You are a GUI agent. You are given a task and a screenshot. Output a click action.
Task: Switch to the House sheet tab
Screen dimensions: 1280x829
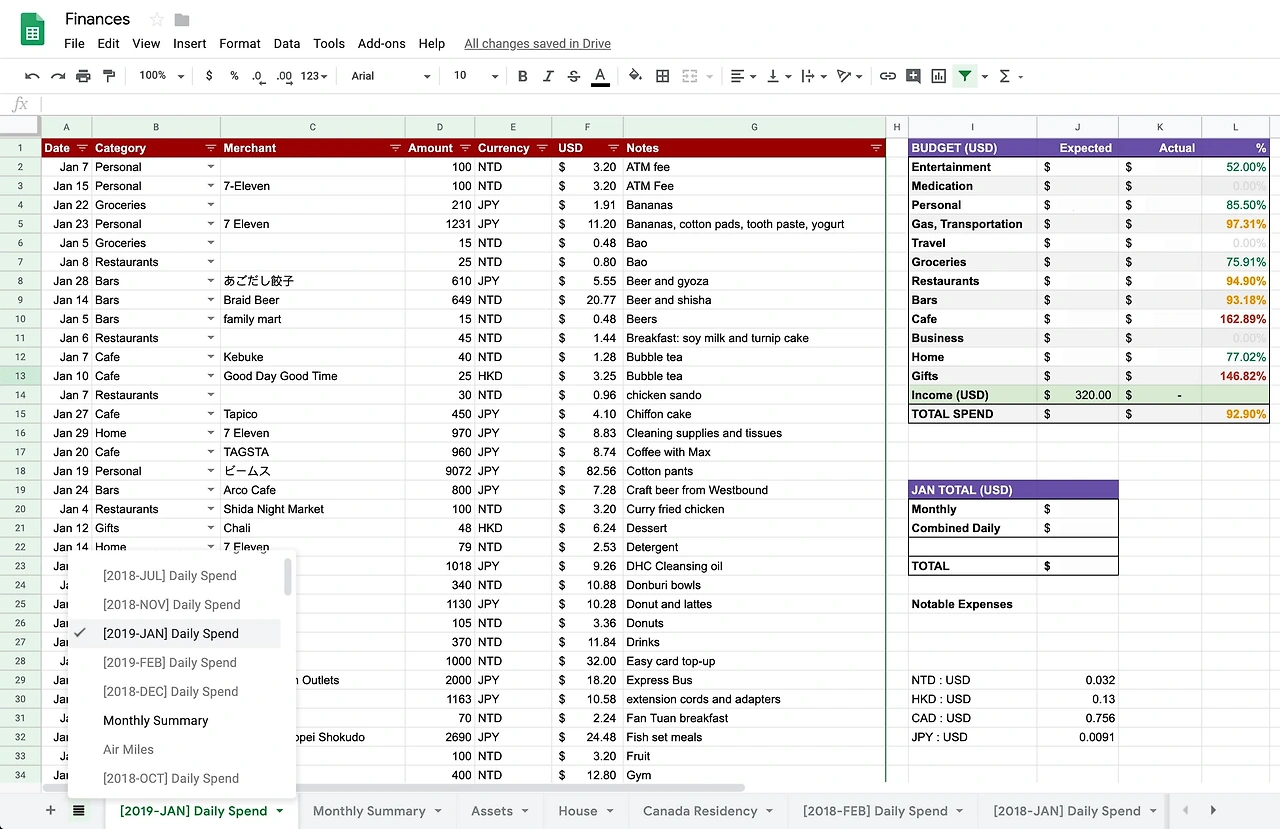[x=586, y=811]
